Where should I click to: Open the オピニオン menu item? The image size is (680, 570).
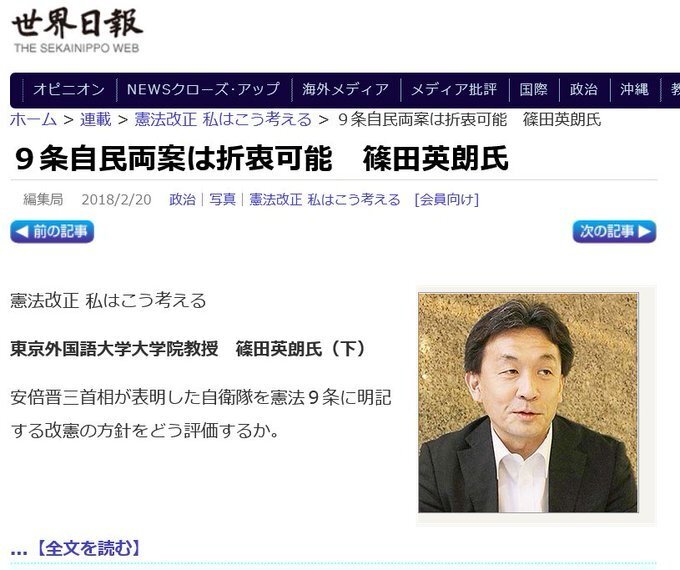coord(69,89)
